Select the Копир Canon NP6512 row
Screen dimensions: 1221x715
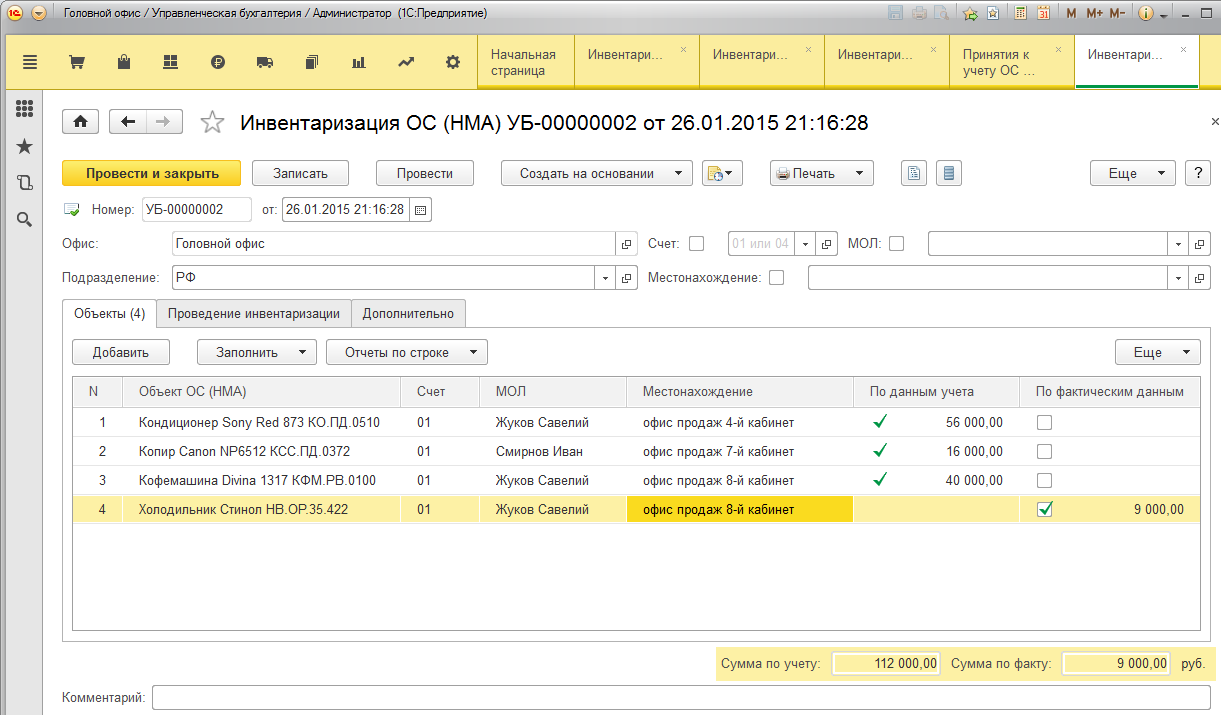[244, 452]
